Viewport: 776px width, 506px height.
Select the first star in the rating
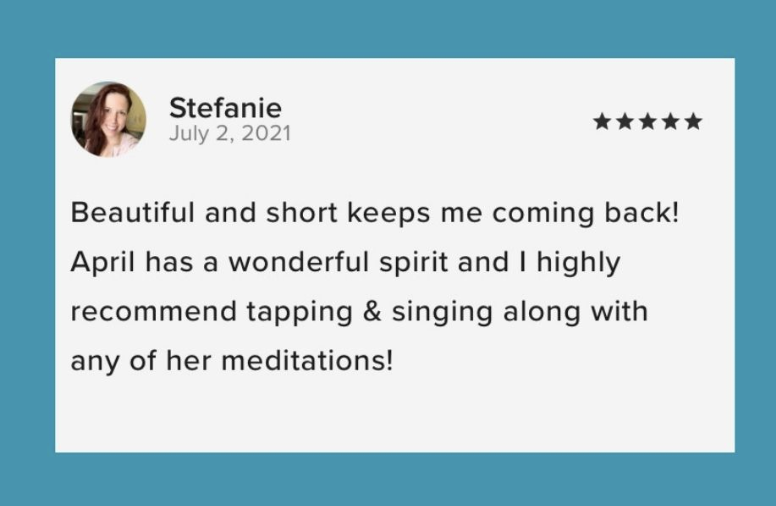602,121
